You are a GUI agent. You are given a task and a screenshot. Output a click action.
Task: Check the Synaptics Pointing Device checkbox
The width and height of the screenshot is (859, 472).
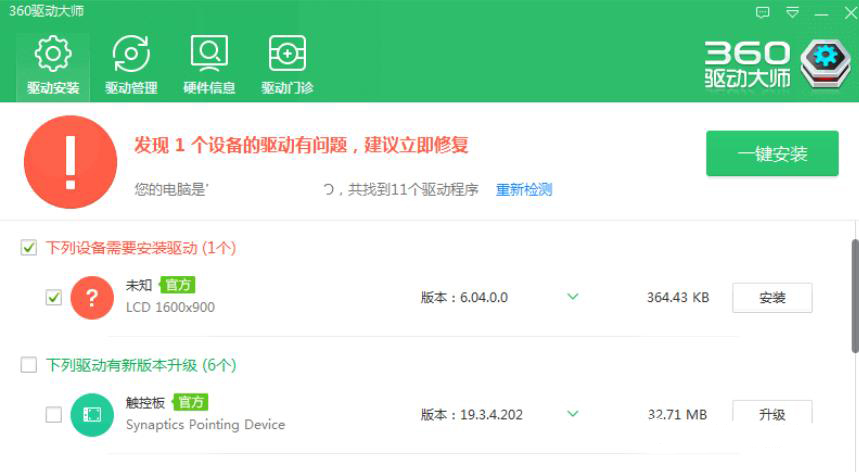[53, 415]
